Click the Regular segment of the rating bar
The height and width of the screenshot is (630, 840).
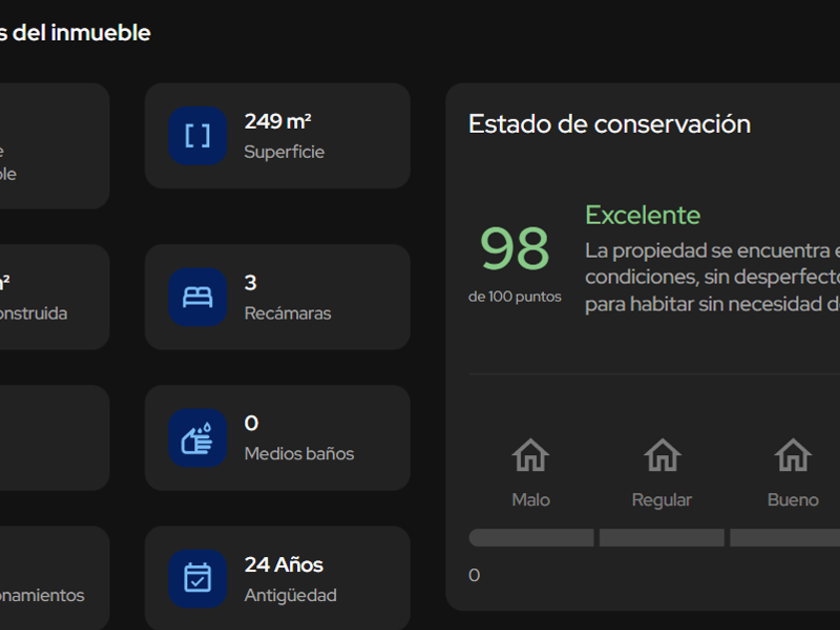662,537
